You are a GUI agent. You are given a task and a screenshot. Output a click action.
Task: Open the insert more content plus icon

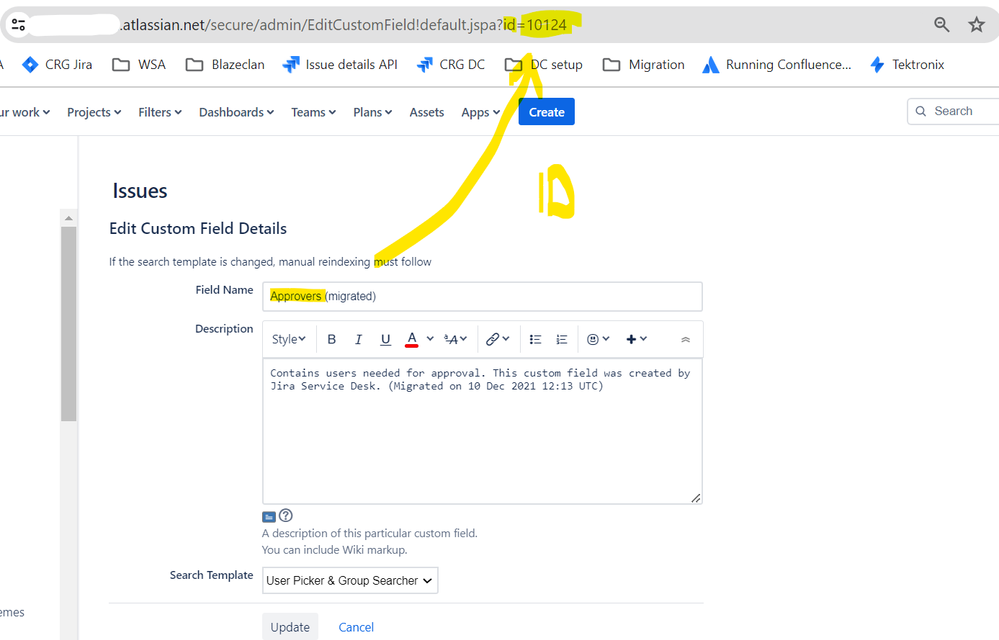pos(633,339)
